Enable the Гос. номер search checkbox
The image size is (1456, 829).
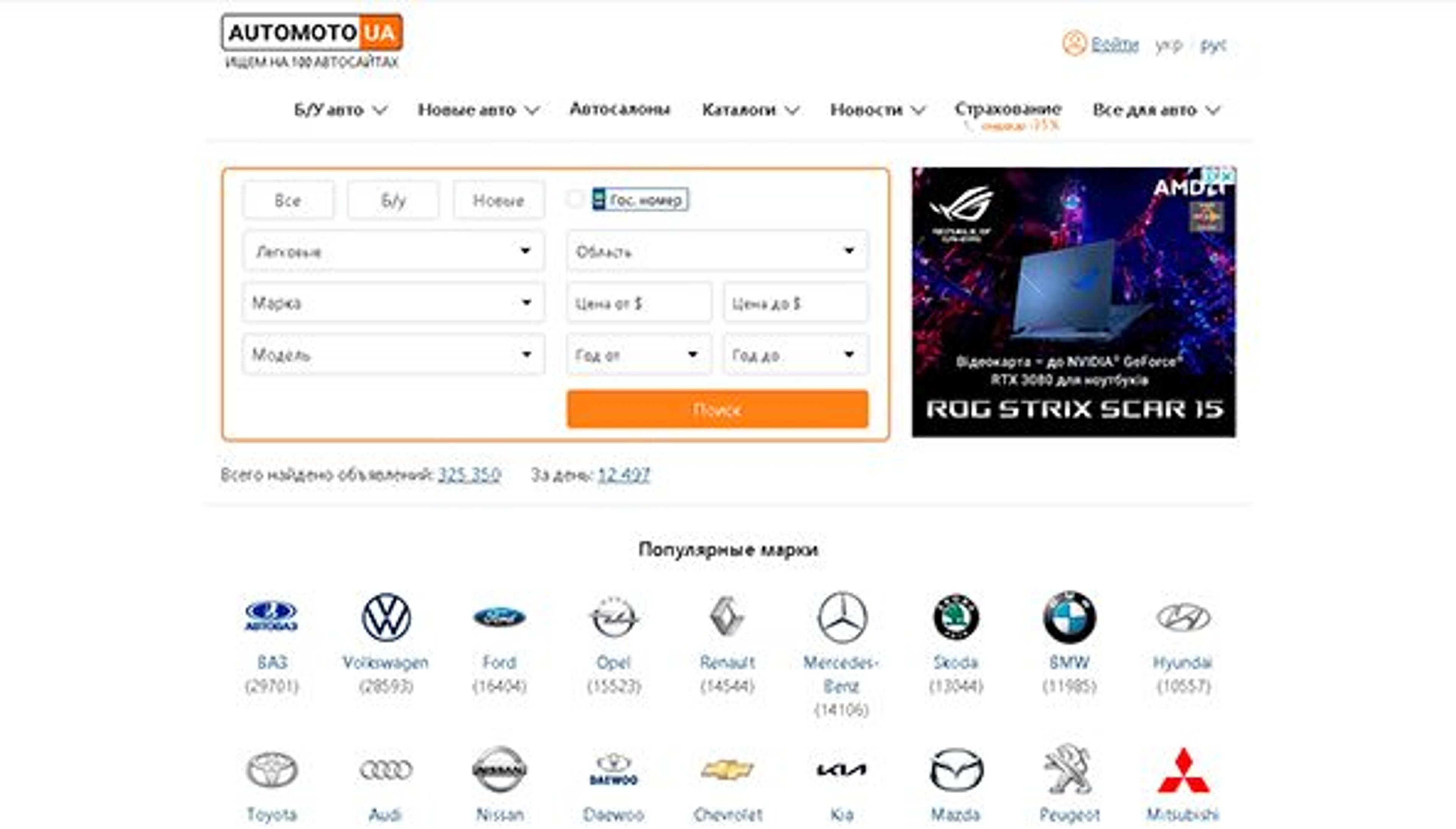click(575, 199)
